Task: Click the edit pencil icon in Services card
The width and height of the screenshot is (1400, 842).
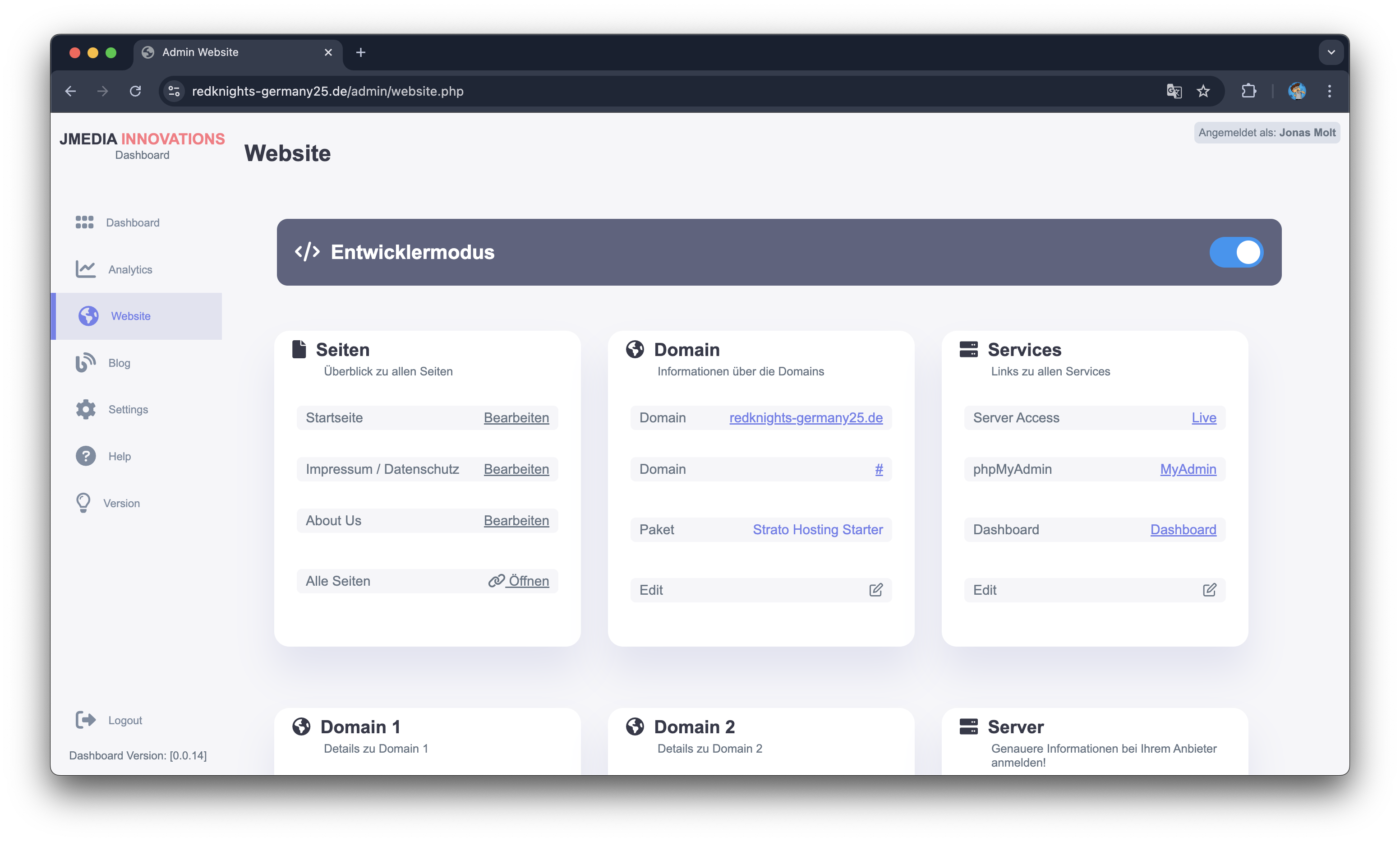Action: (1210, 590)
